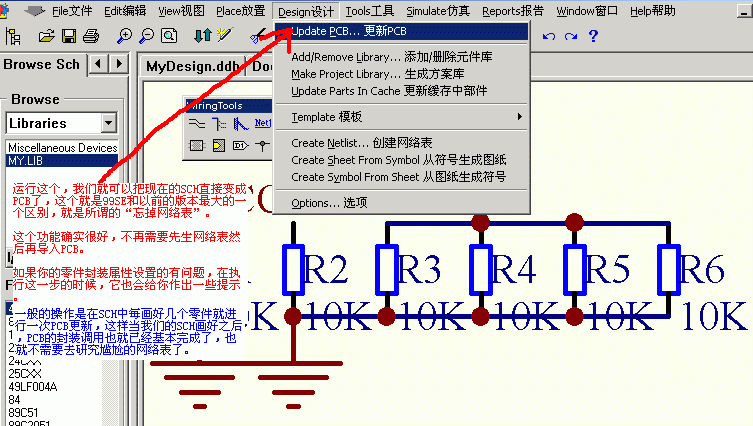
Task: Select the 25CXX component
Action: [25, 374]
